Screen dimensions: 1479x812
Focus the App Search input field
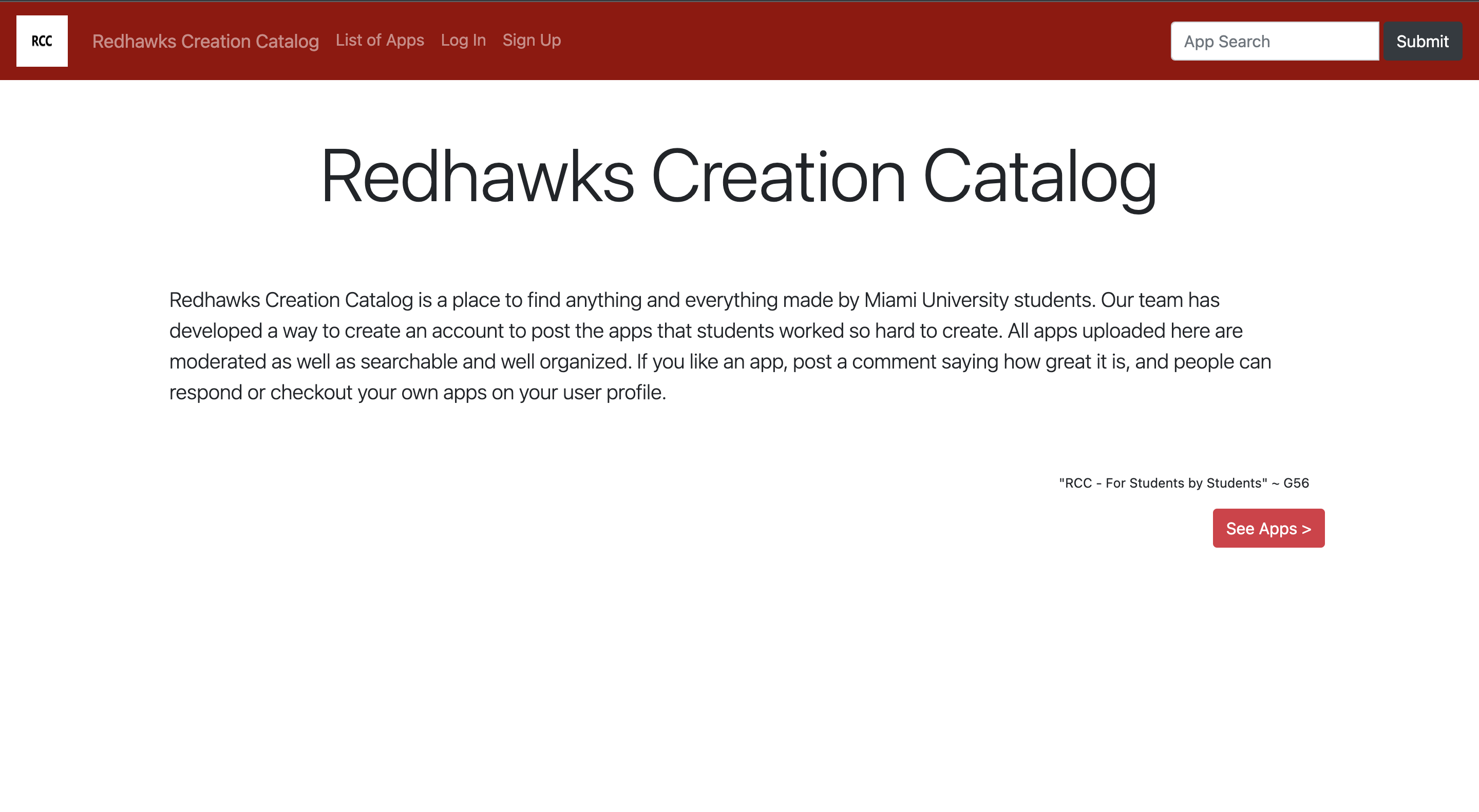(1274, 41)
